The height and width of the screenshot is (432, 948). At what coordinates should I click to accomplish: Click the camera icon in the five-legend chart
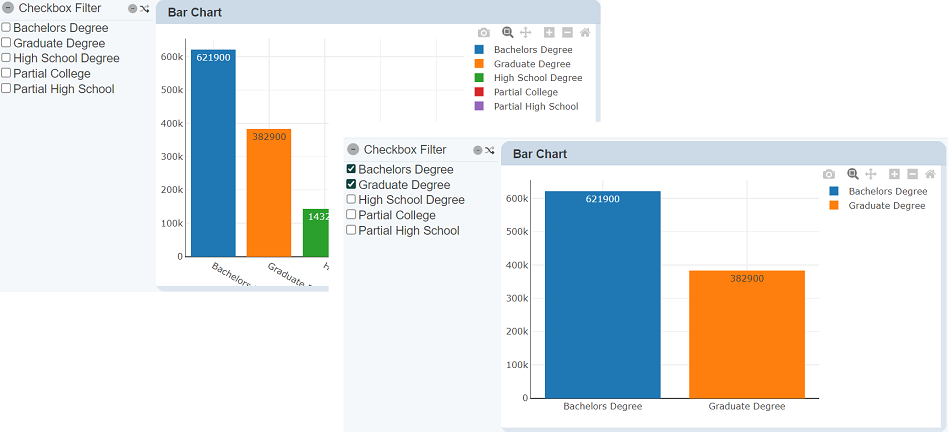click(x=484, y=32)
